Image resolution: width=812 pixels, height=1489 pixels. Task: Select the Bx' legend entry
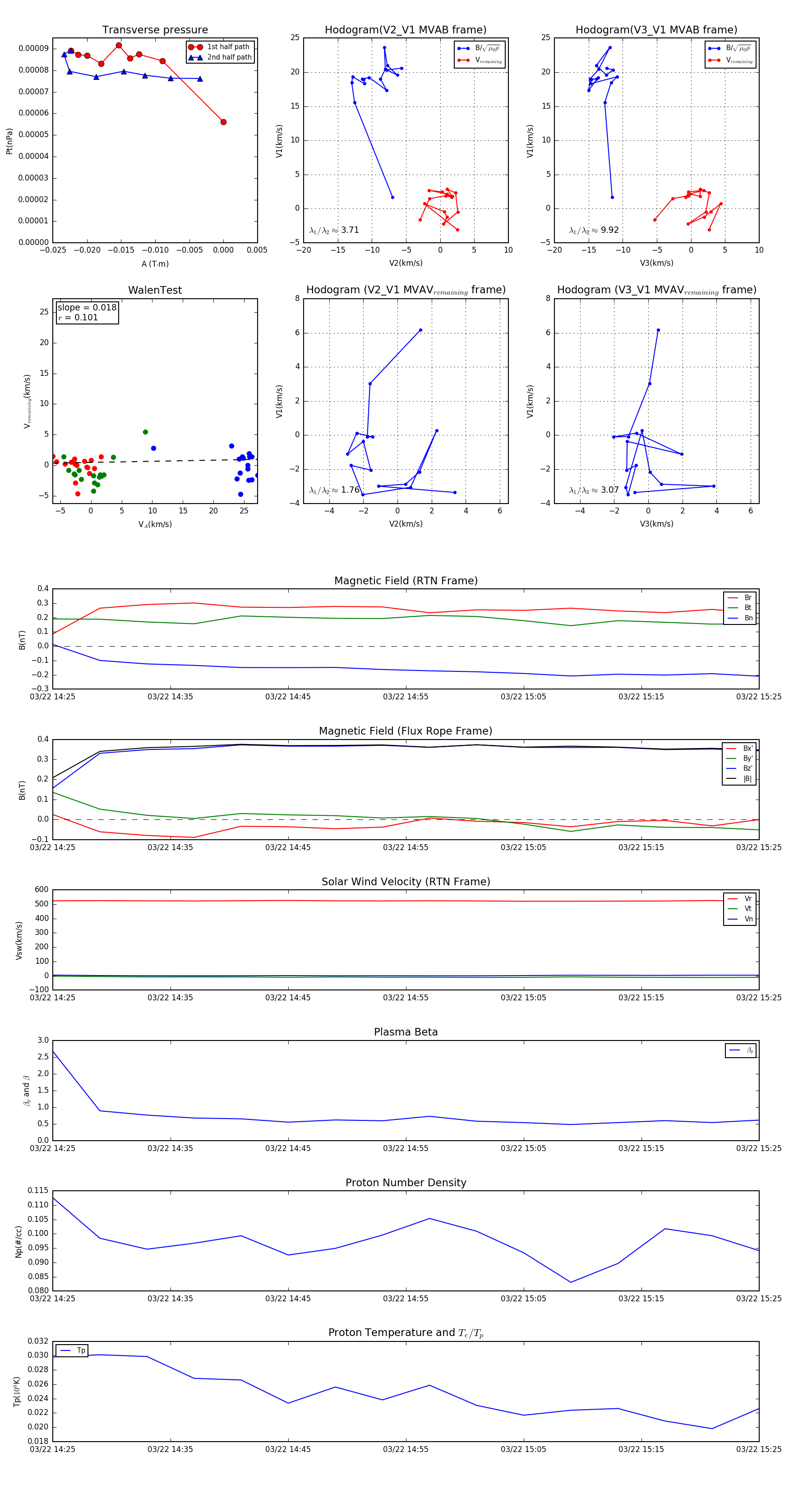click(x=739, y=748)
